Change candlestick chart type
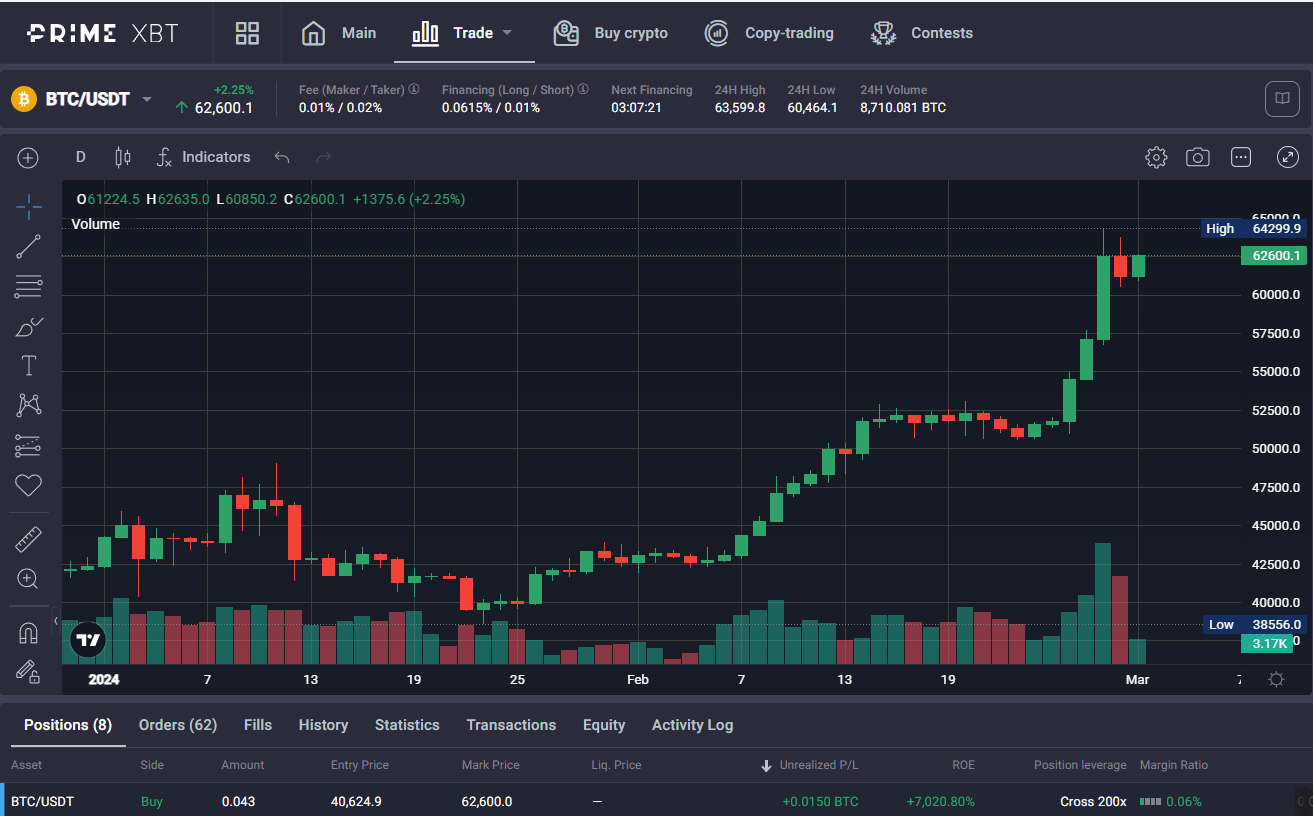Viewport: 1313px width, 816px height. click(123, 157)
